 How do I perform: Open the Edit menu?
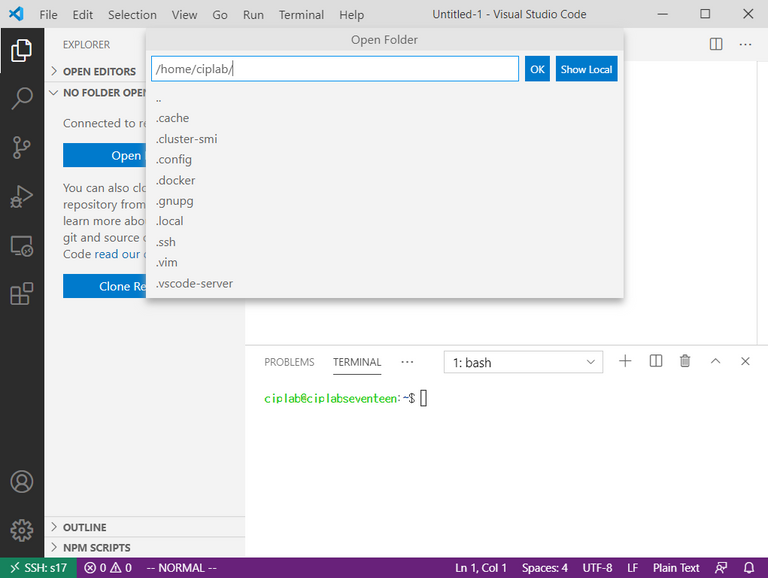click(x=83, y=15)
